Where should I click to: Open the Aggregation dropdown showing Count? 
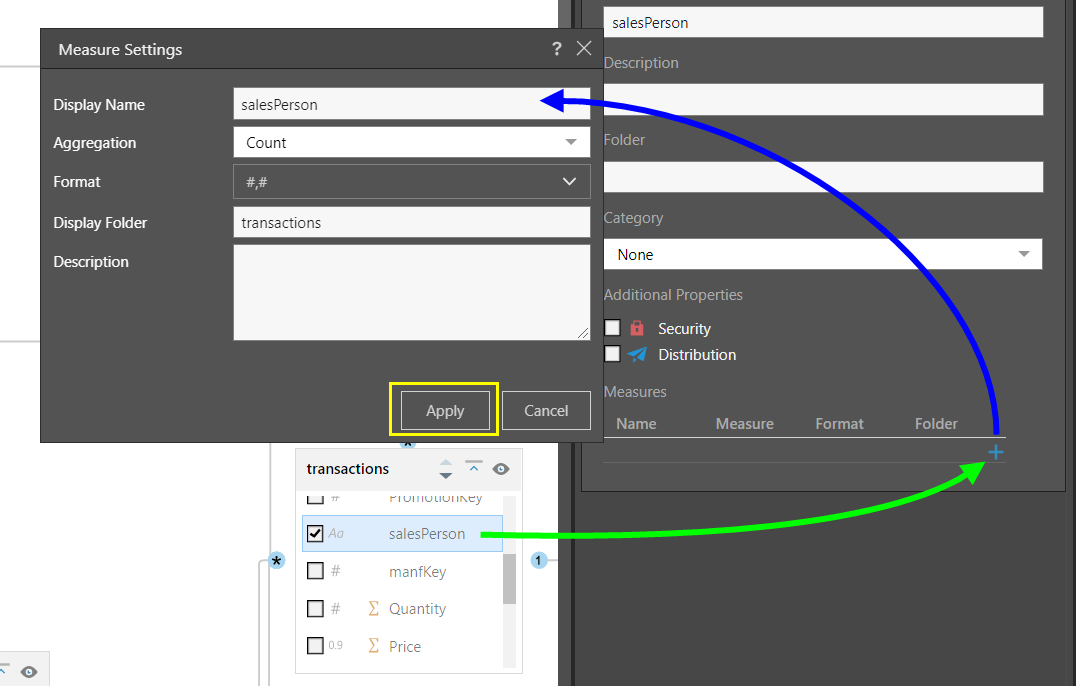coord(411,143)
